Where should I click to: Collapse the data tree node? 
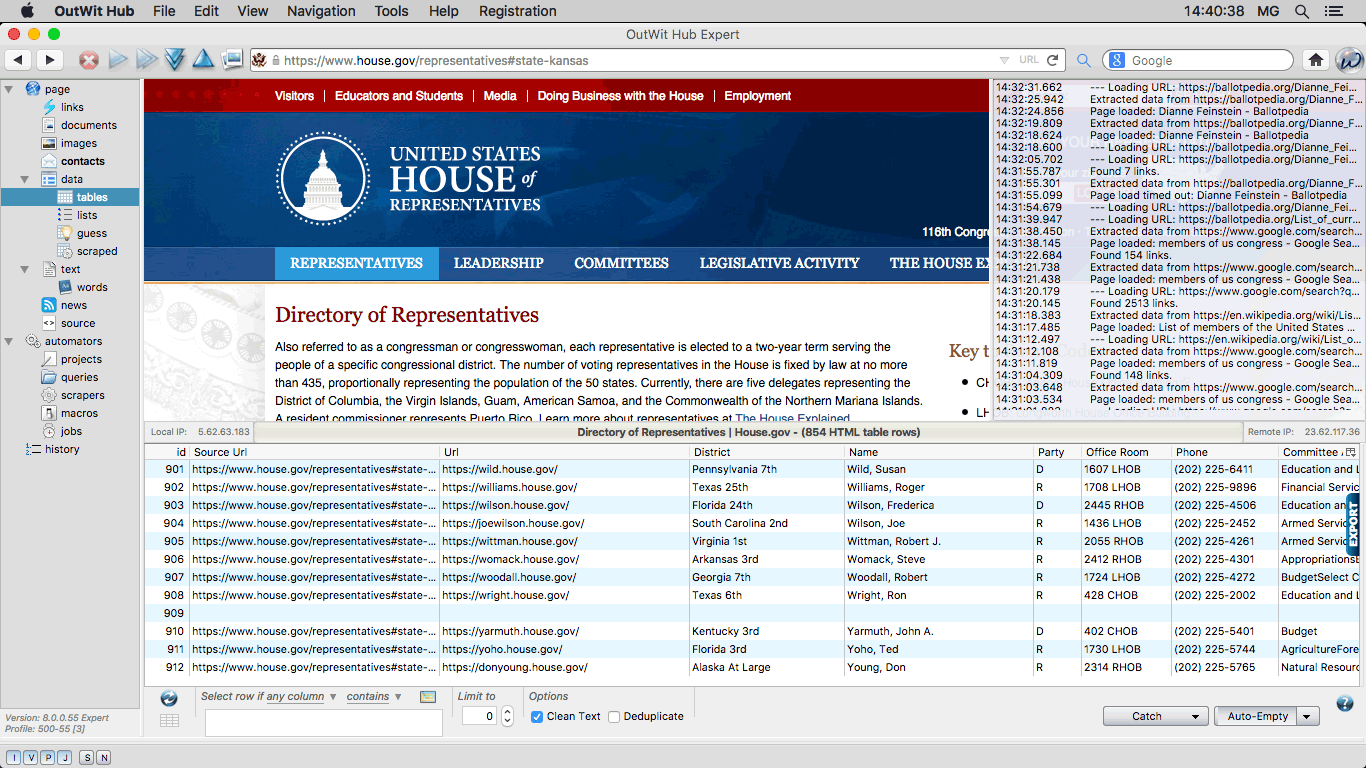pyautogui.click(x=25, y=179)
